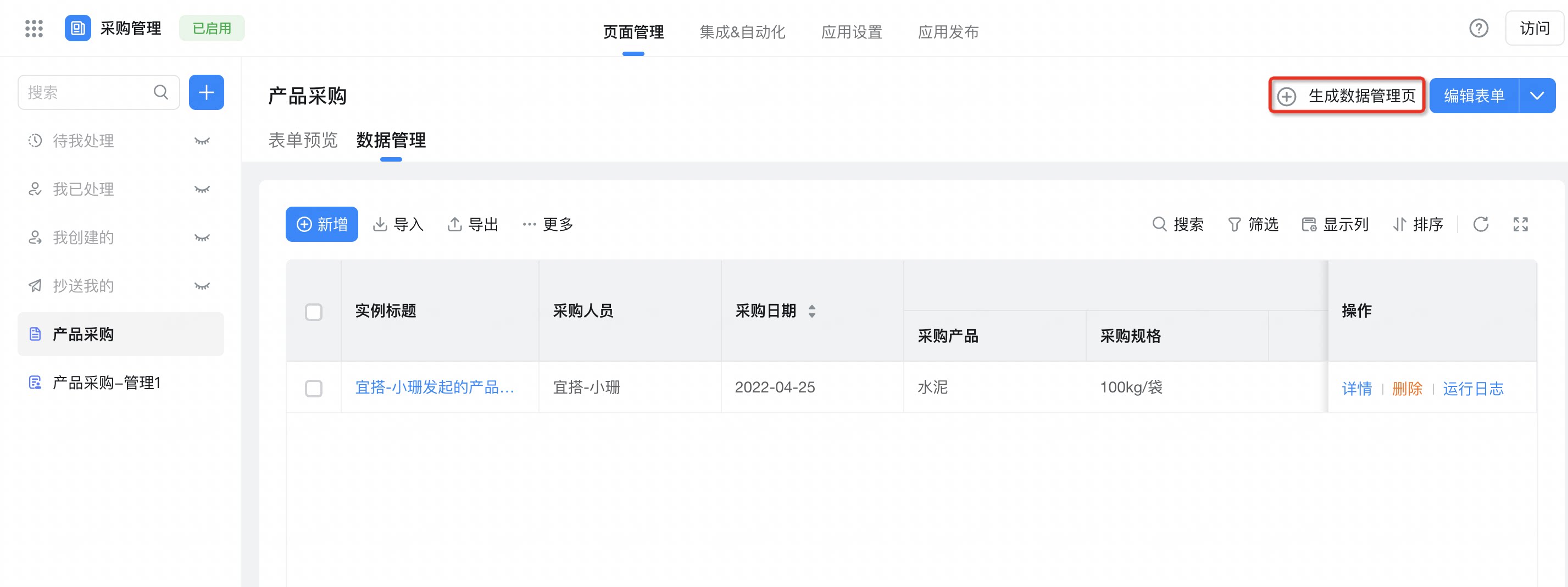Open the 排序 sort options
Viewport: 1568px width, 587px height.
[x=1417, y=224]
